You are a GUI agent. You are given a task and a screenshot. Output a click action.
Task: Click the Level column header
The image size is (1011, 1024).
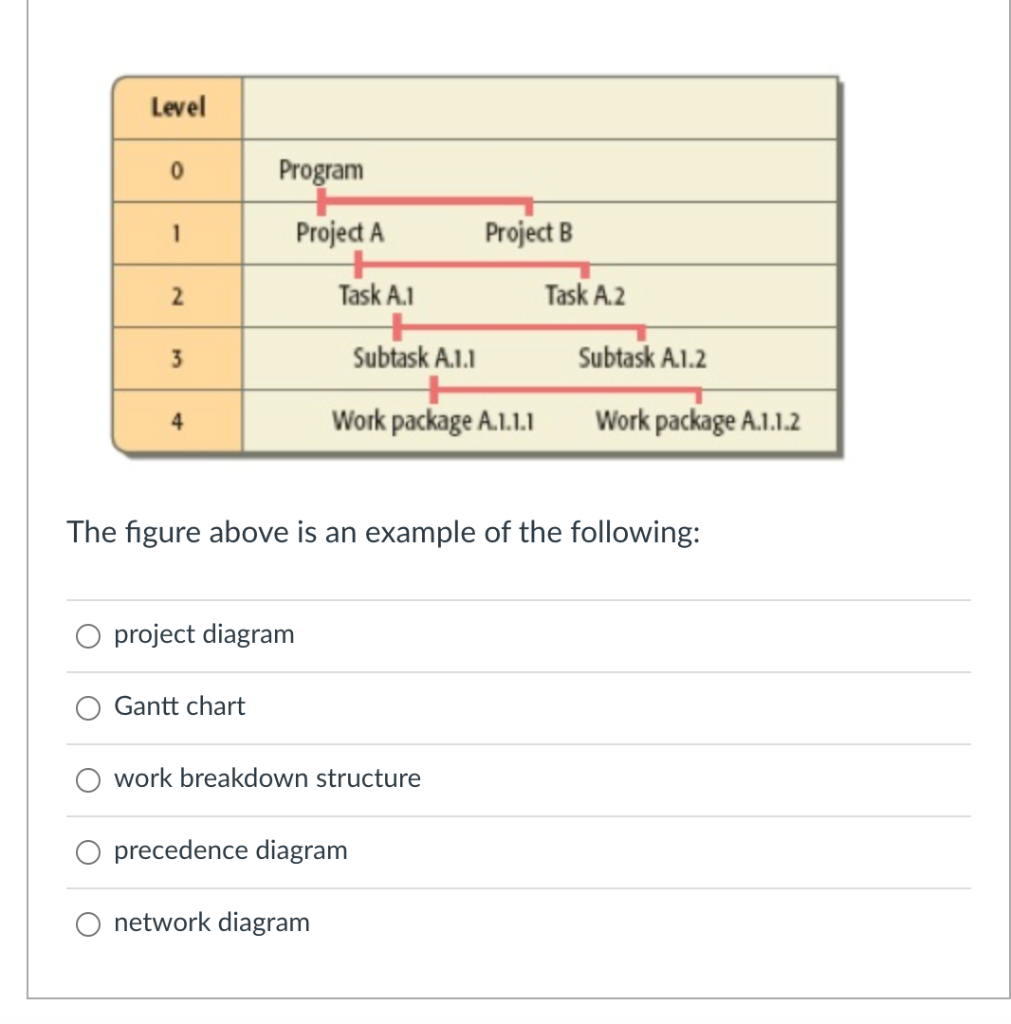coord(177,108)
